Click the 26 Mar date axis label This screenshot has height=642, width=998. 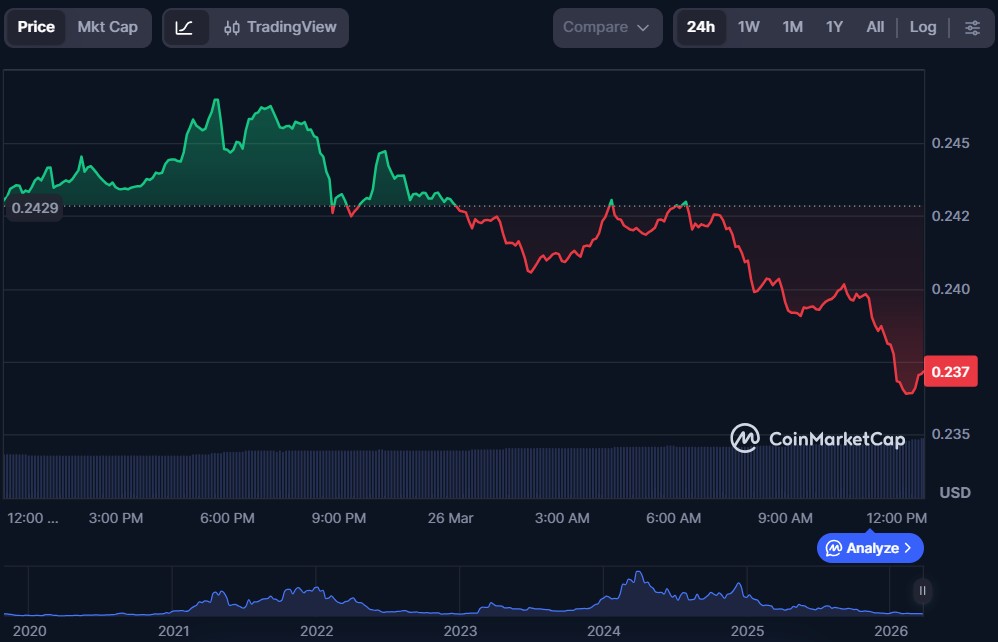click(450, 518)
